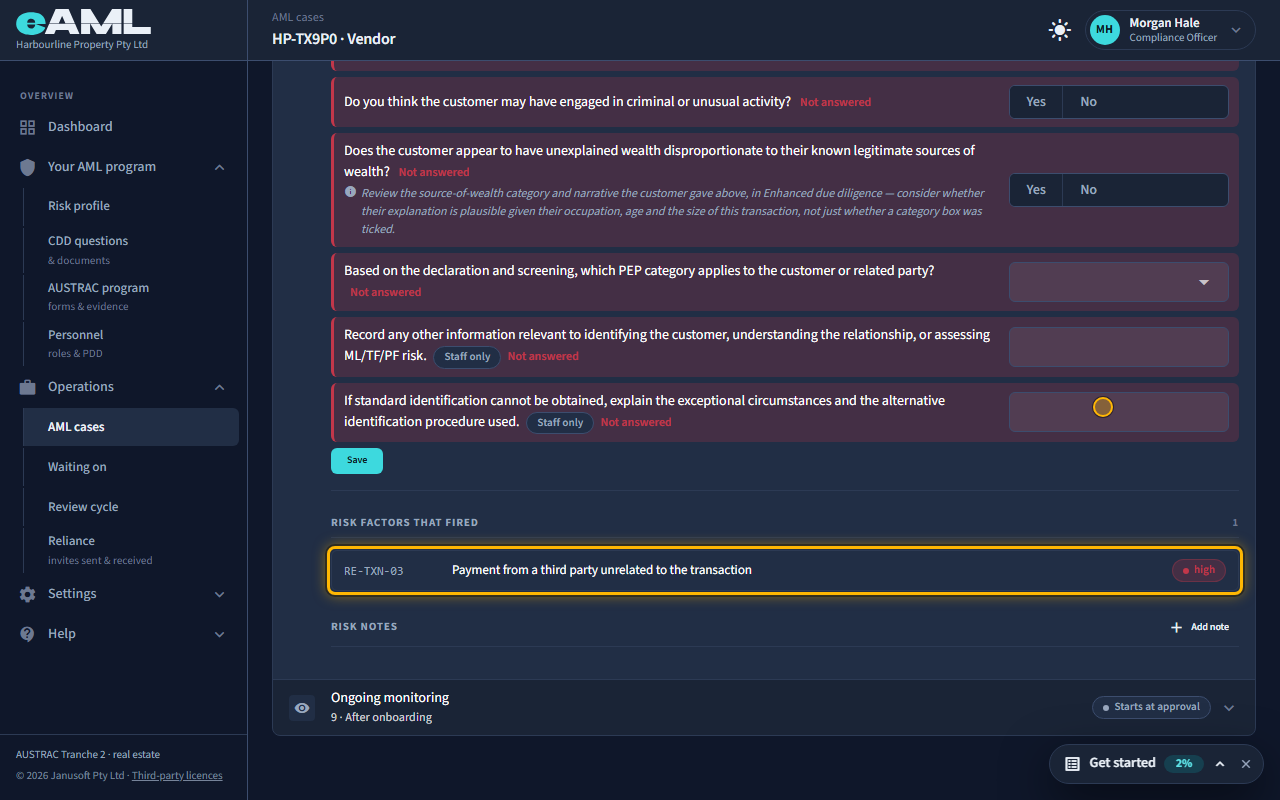Click the Save button
Screen dimensions: 1280x800
coord(357,460)
